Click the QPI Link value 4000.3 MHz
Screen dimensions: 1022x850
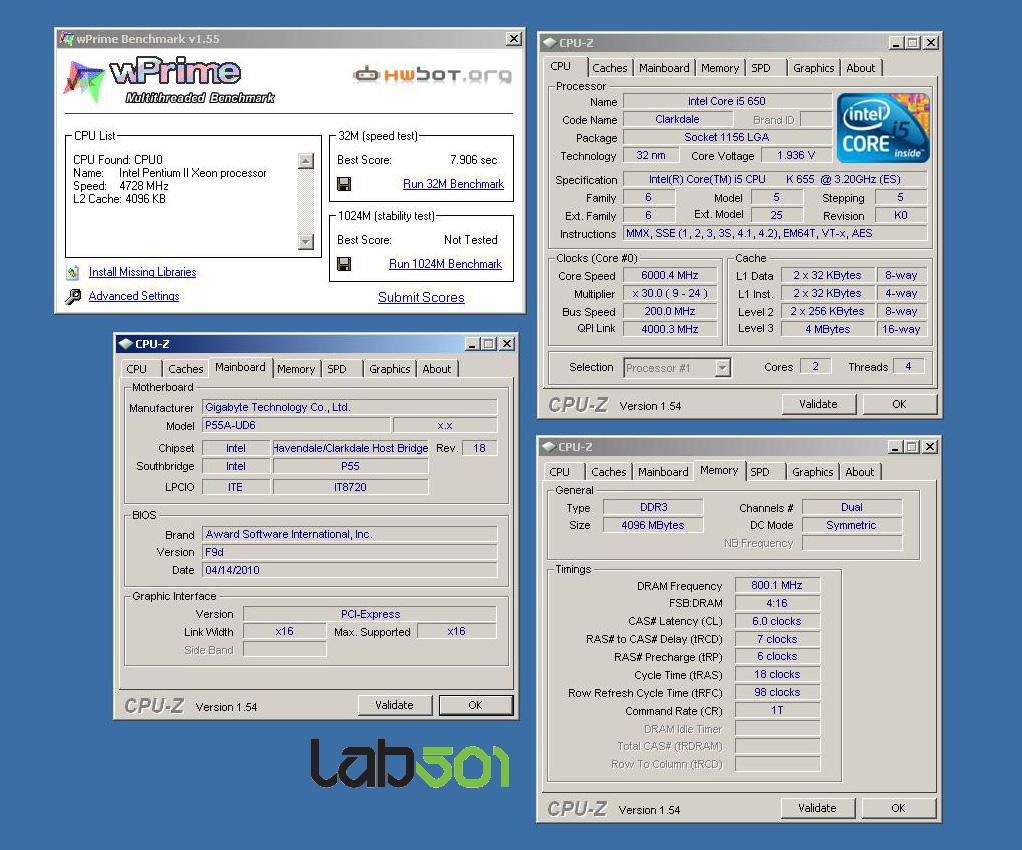coord(669,330)
